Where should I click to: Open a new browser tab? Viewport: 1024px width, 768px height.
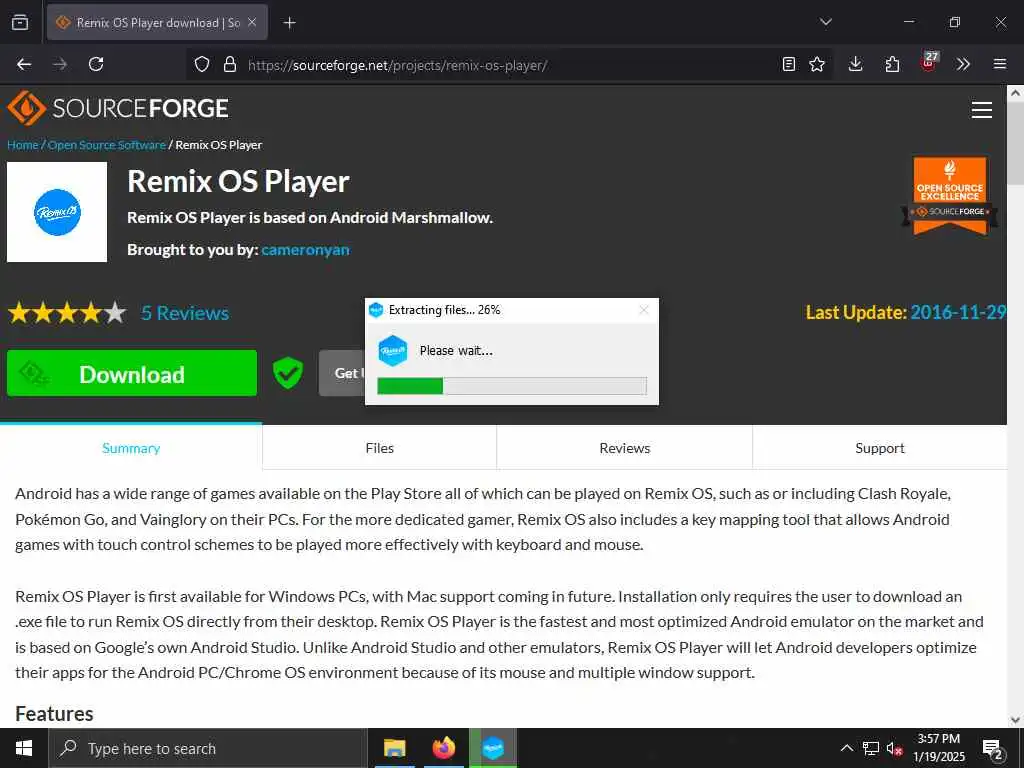point(289,23)
